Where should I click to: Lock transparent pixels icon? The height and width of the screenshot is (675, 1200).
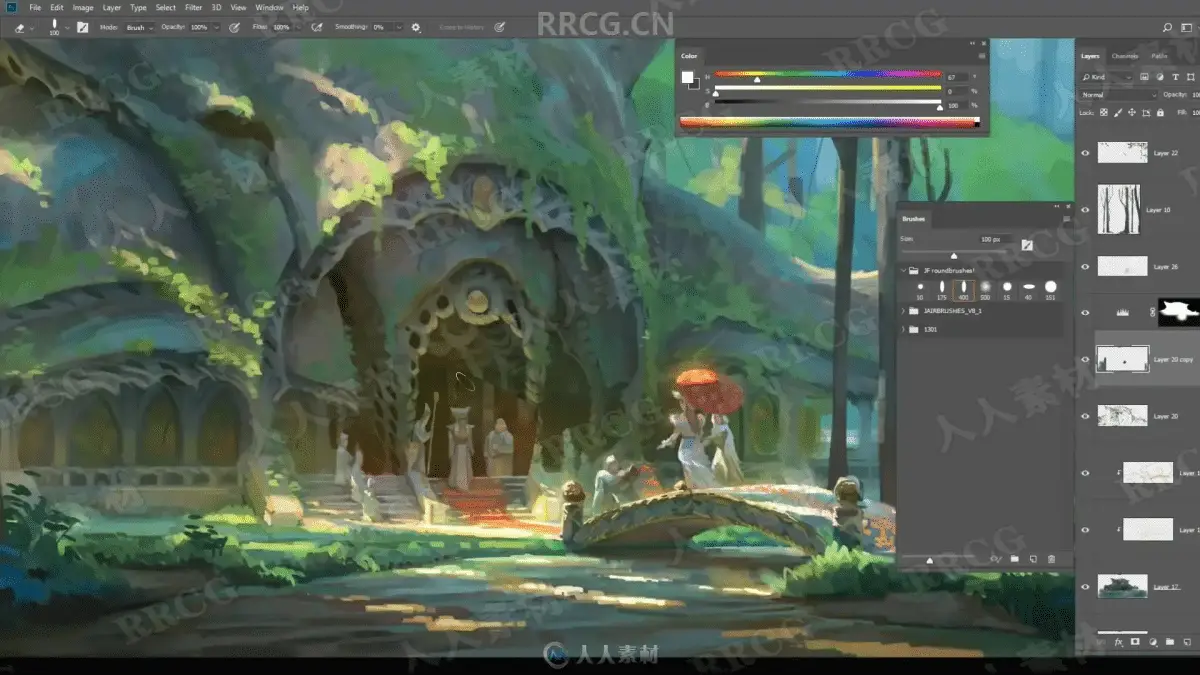point(1104,112)
